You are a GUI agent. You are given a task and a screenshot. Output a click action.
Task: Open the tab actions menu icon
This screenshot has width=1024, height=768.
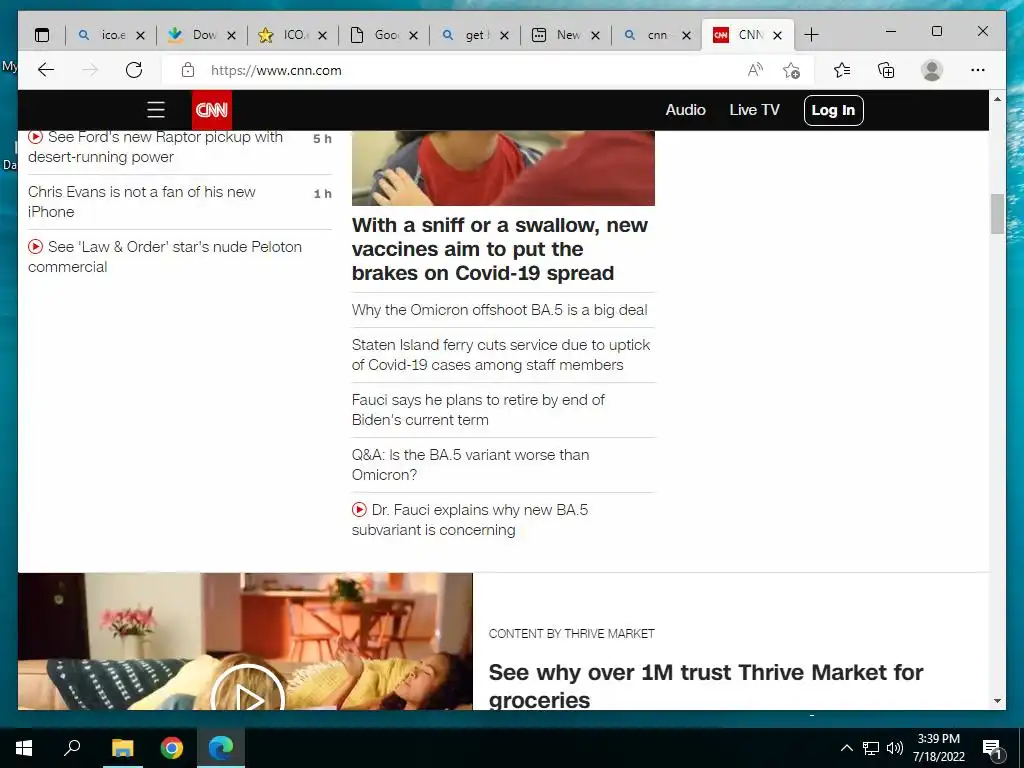42,35
